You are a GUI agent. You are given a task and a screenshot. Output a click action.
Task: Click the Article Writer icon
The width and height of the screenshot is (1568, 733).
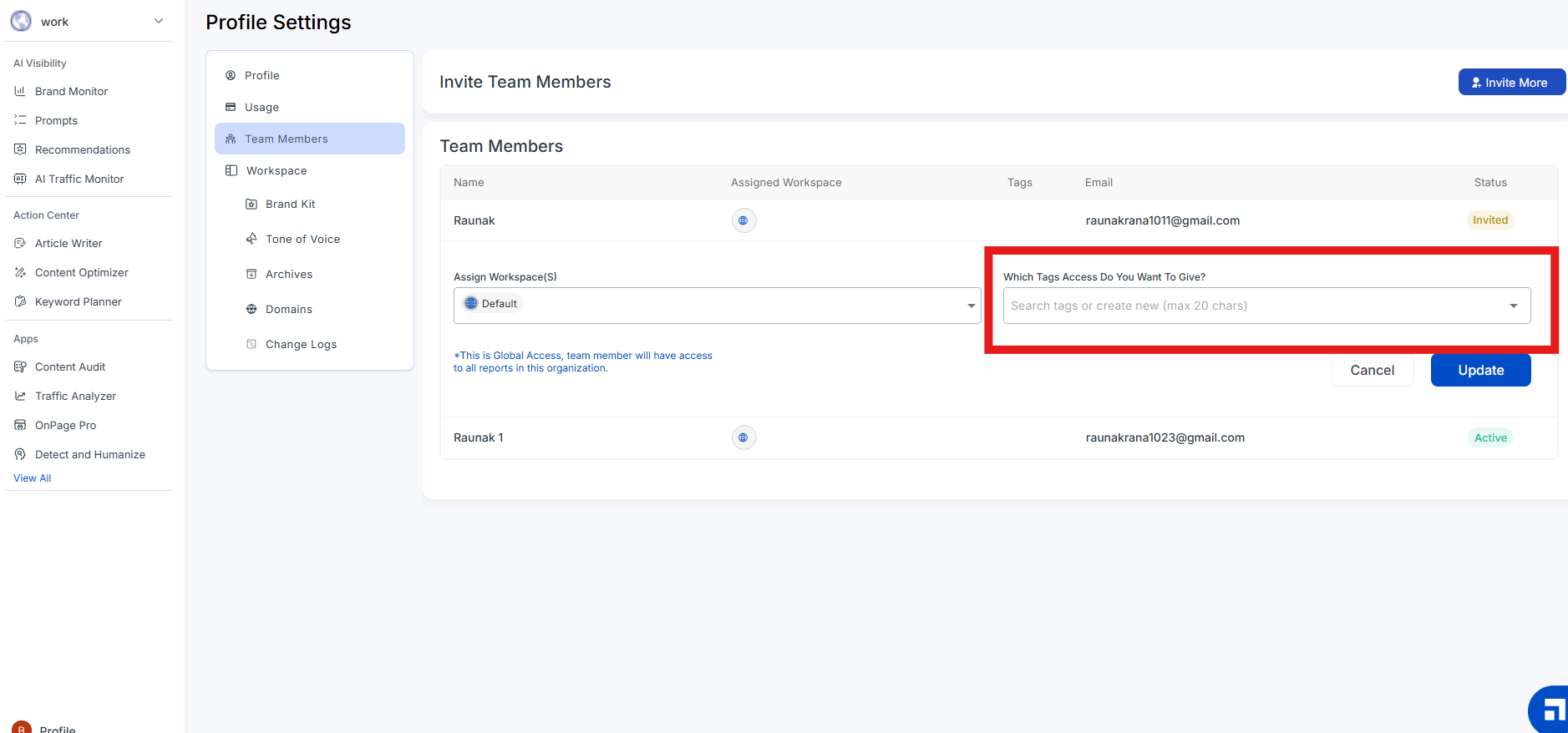[20, 243]
